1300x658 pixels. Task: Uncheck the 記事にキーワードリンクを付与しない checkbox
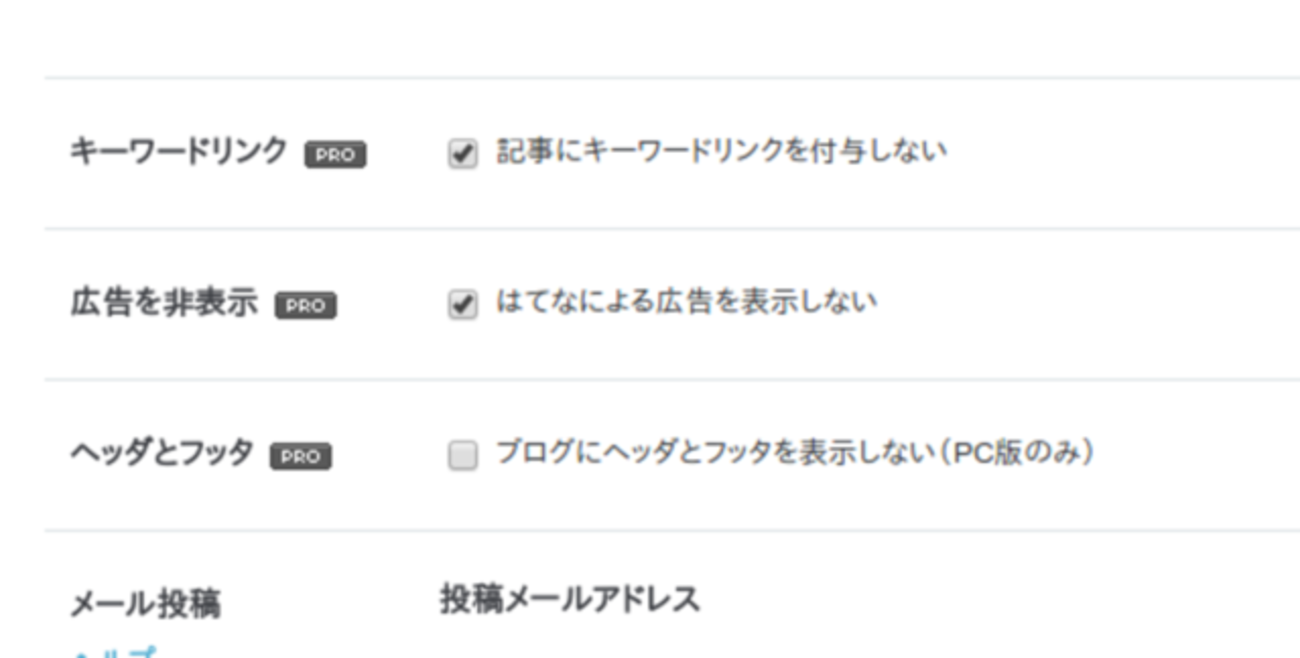(x=462, y=154)
